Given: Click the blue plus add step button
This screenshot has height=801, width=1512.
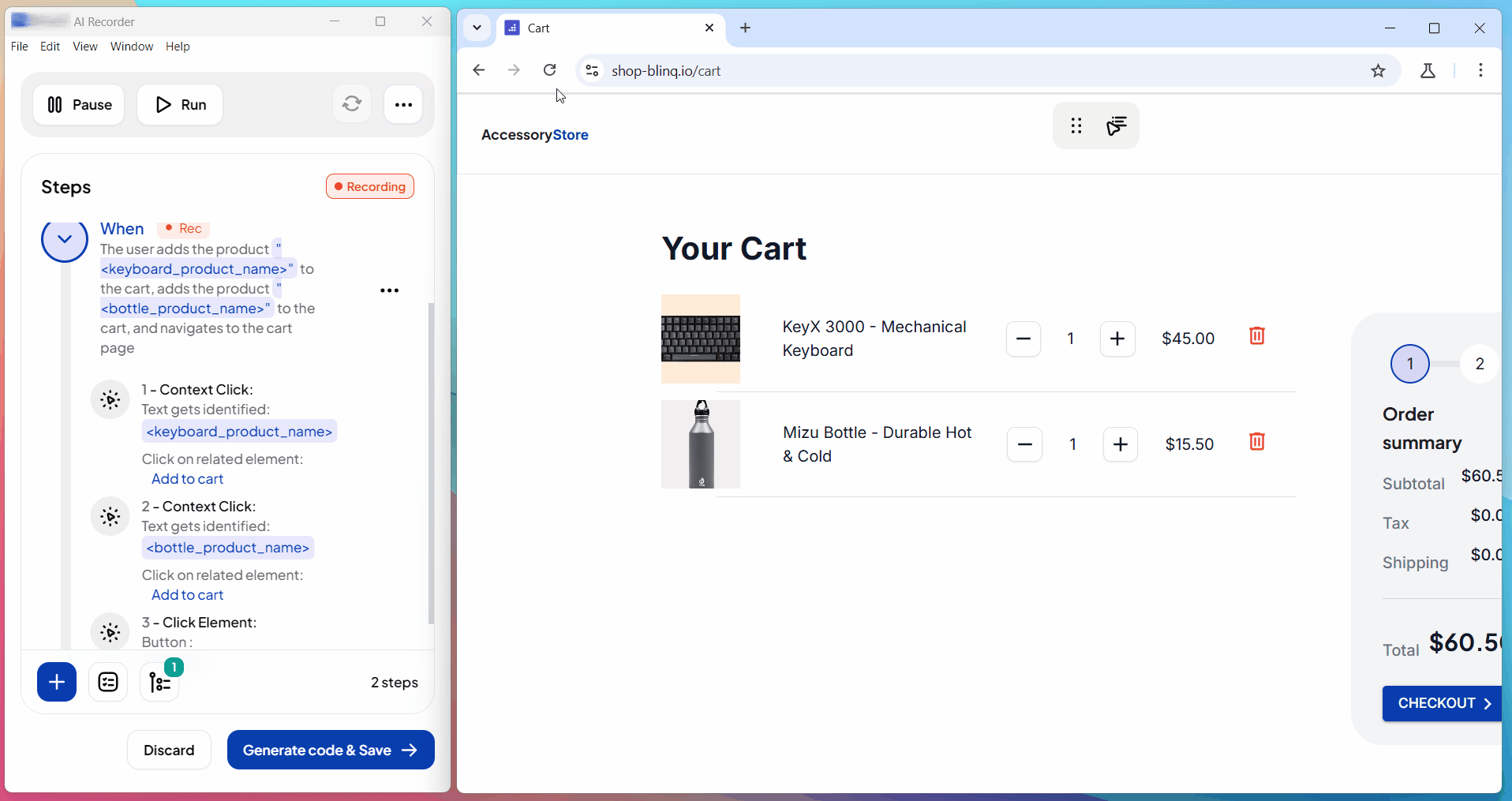Looking at the screenshot, I should [57, 682].
